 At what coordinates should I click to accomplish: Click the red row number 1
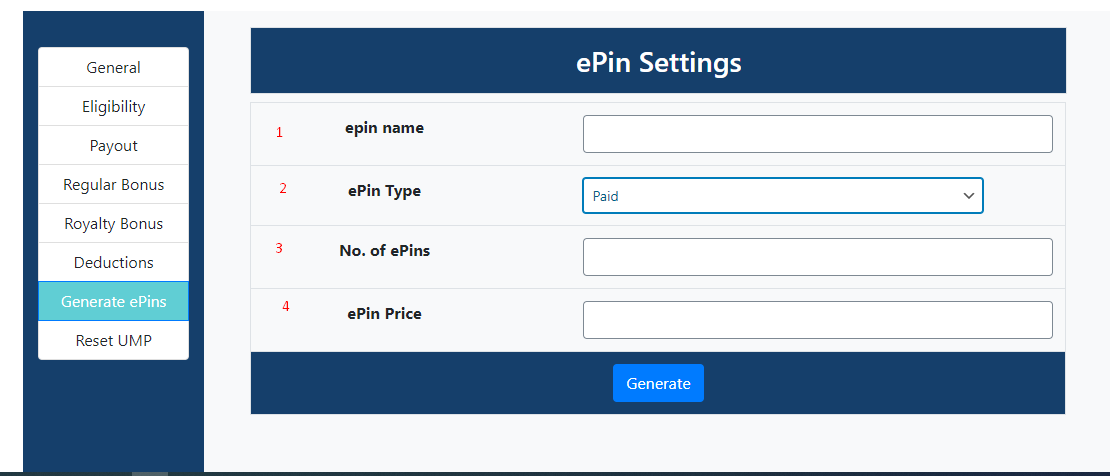pos(279,132)
